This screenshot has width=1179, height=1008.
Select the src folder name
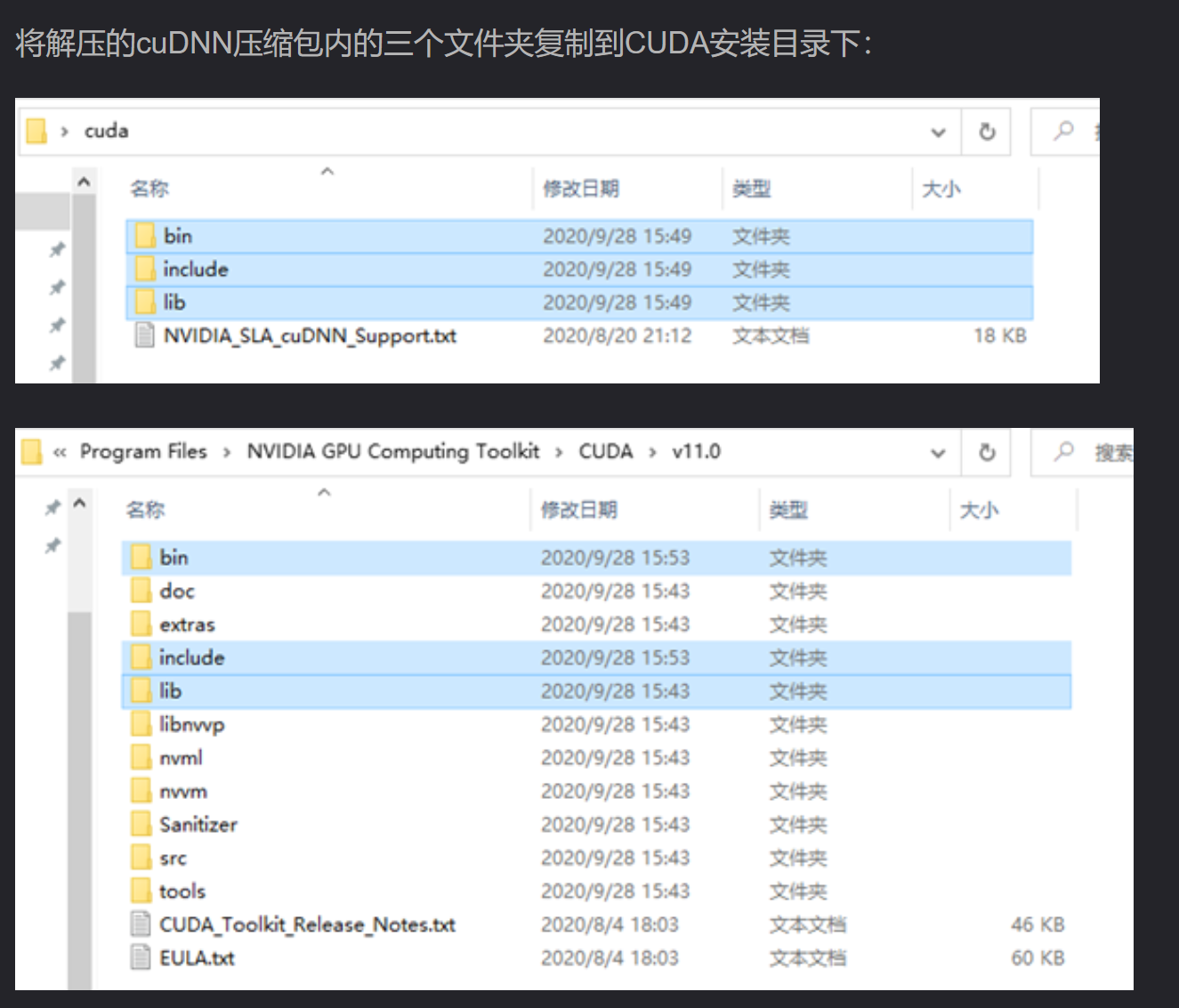pos(173,858)
